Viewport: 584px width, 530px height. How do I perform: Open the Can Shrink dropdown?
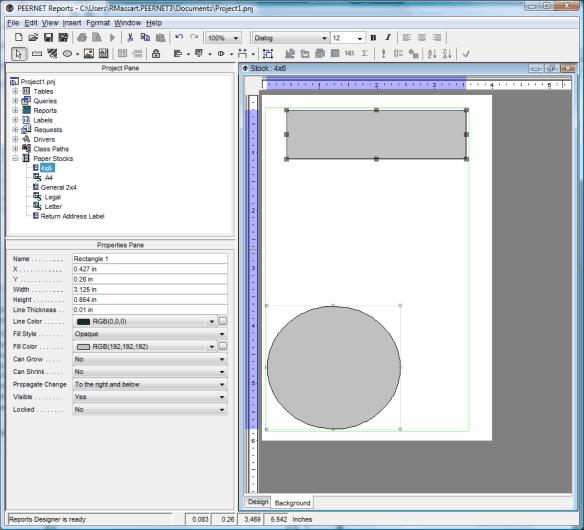222,372
